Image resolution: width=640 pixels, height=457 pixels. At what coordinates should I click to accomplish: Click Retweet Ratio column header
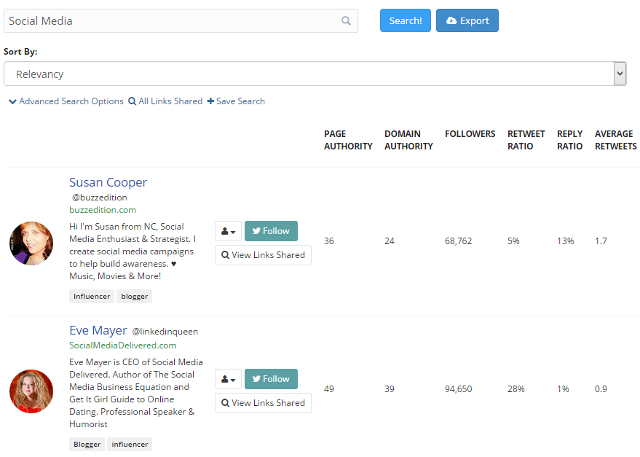pyautogui.click(x=526, y=140)
